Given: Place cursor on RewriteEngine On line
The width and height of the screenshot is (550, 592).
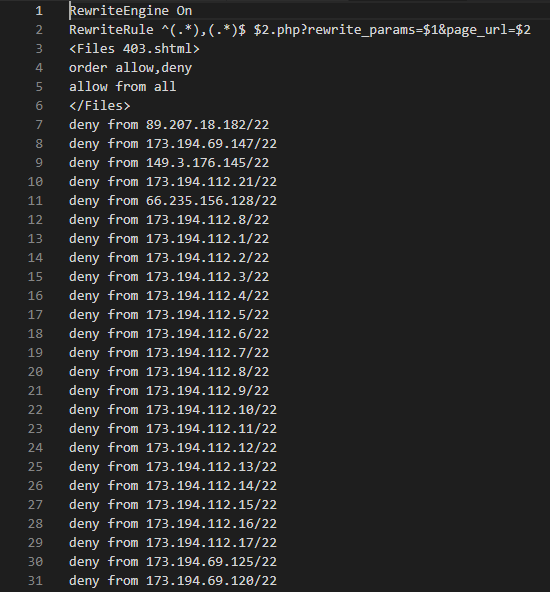Looking at the screenshot, I should coord(131,11).
